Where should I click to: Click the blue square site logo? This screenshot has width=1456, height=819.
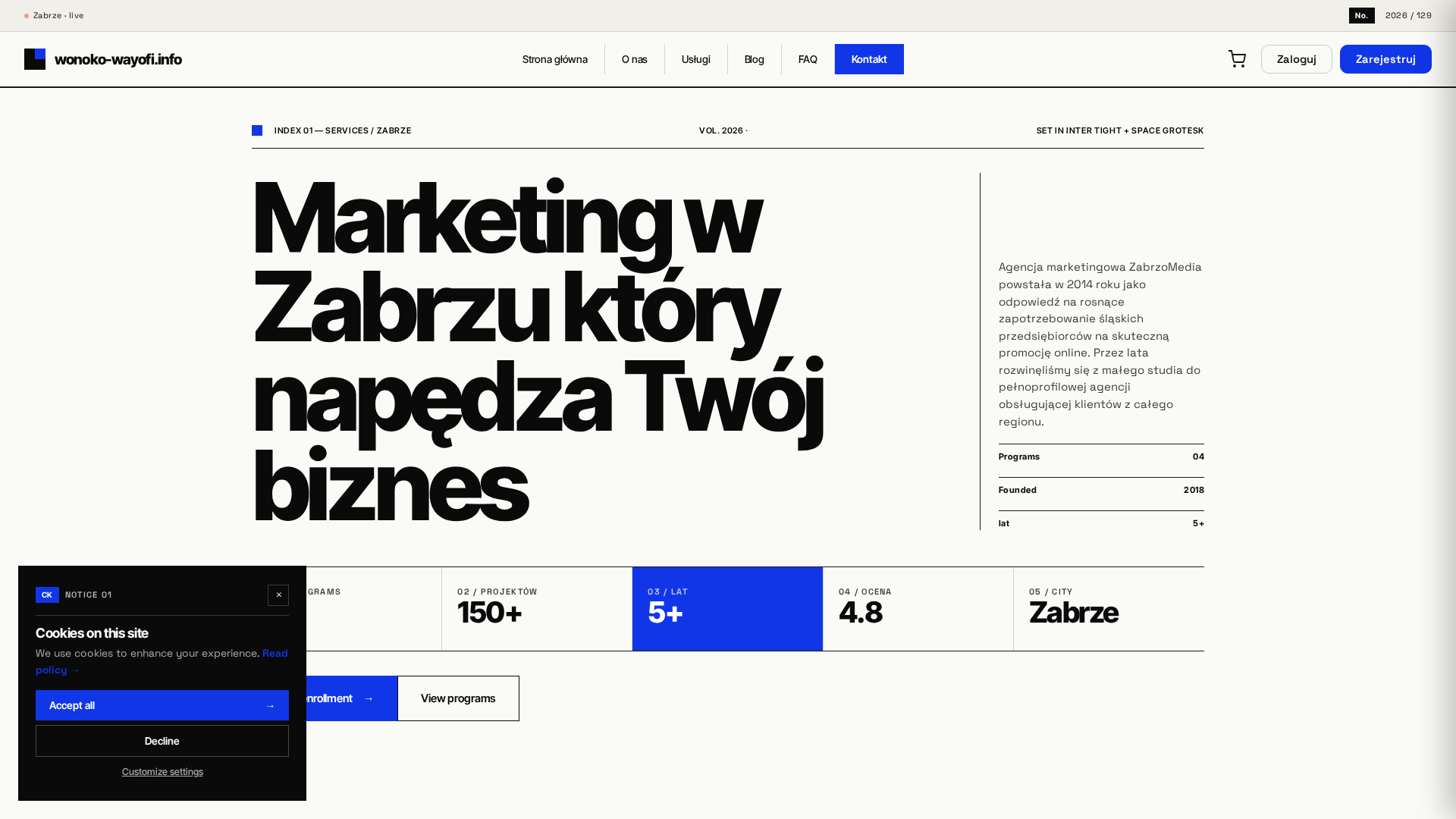tap(35, 59)
